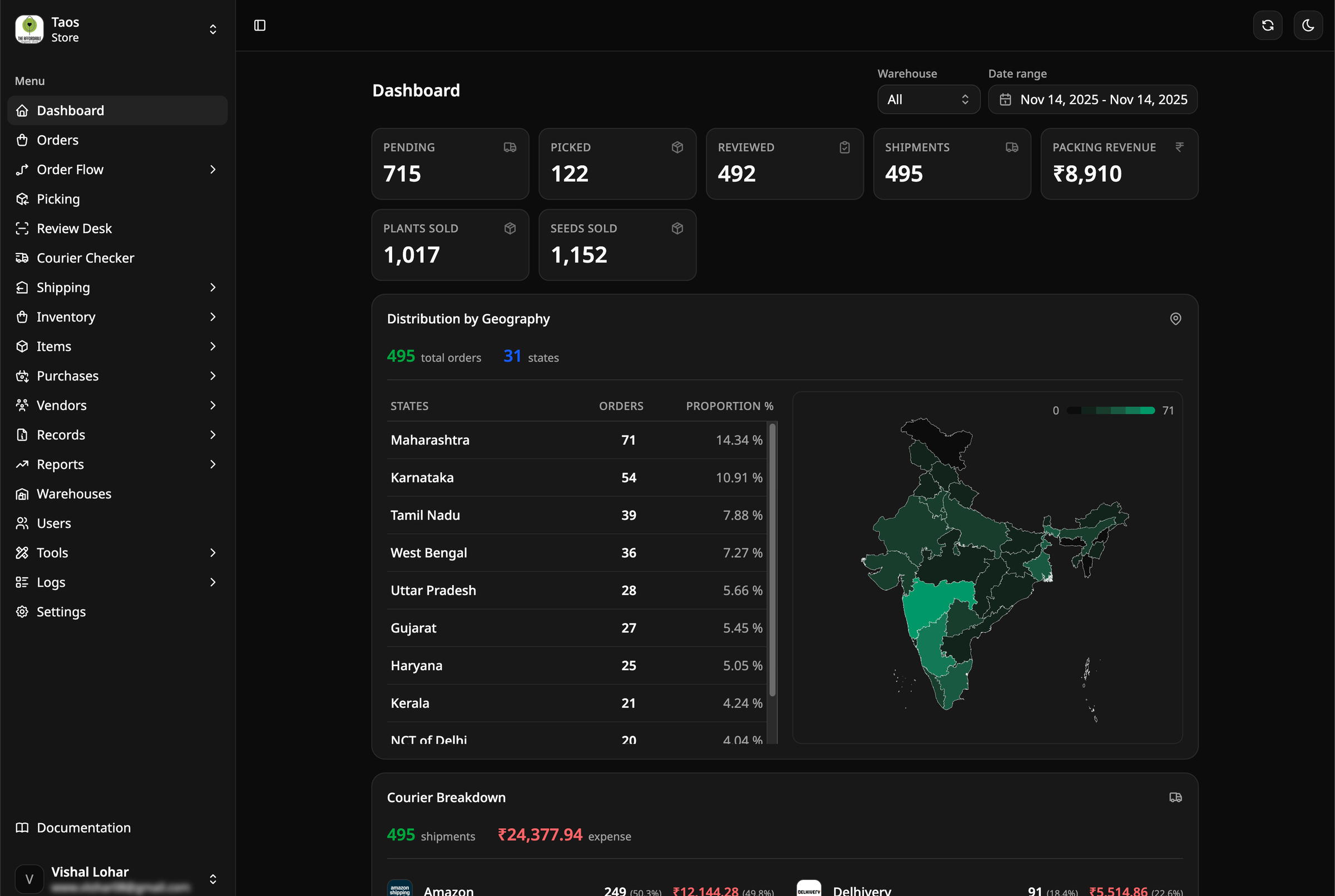Expand the Order Flow submenu
This screenshot has width=1335, height=896.
coord(118,169)
